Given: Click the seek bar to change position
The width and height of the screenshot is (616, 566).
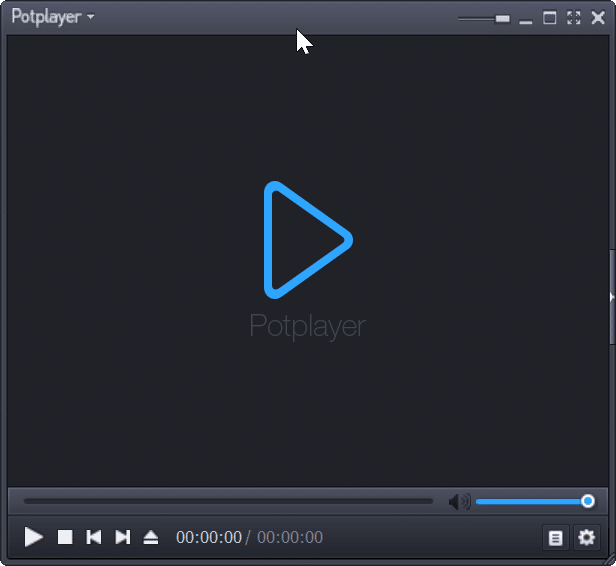Looking at the screenshot, I should point(228,502).
